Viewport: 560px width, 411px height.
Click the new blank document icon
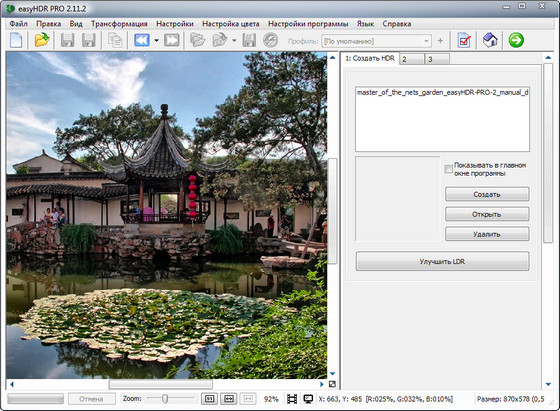pyautogui.click(x=16, y=40)
